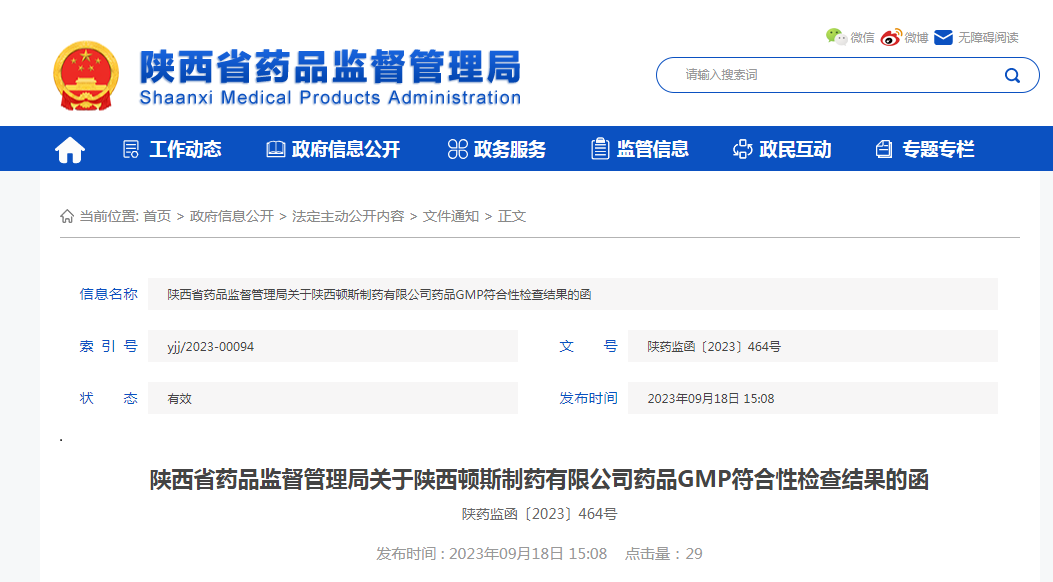Click the 状态 label
1053x582 pixels.
108,398
